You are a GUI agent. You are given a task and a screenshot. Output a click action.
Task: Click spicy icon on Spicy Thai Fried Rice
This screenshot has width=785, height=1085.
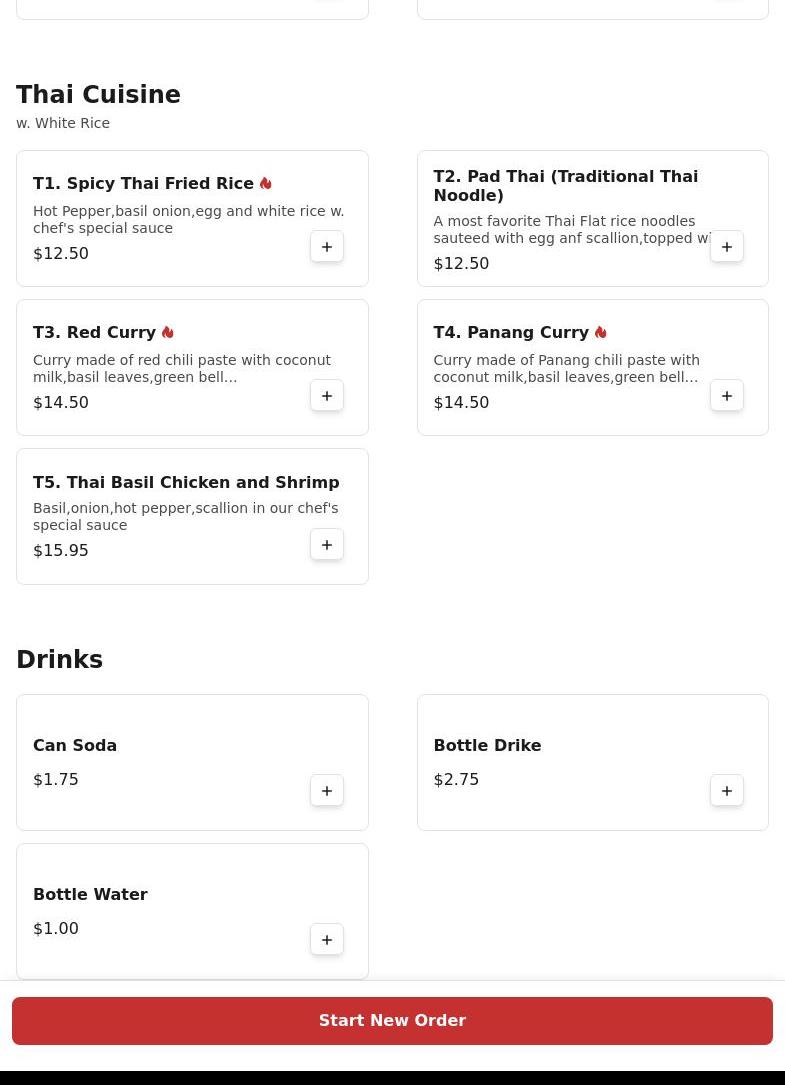pos(265,183)
